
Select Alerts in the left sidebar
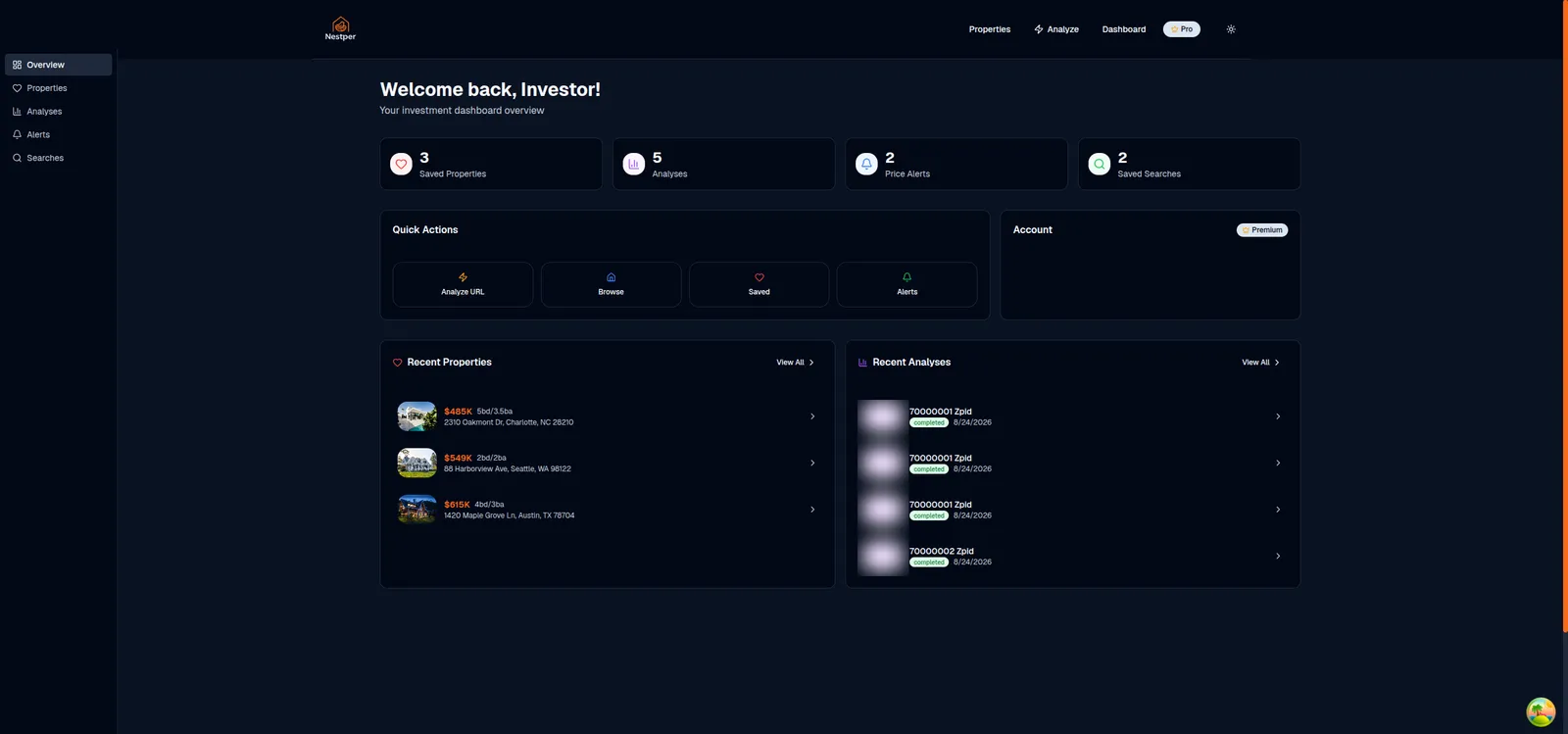pyautogui.click(x=58, y=134)
